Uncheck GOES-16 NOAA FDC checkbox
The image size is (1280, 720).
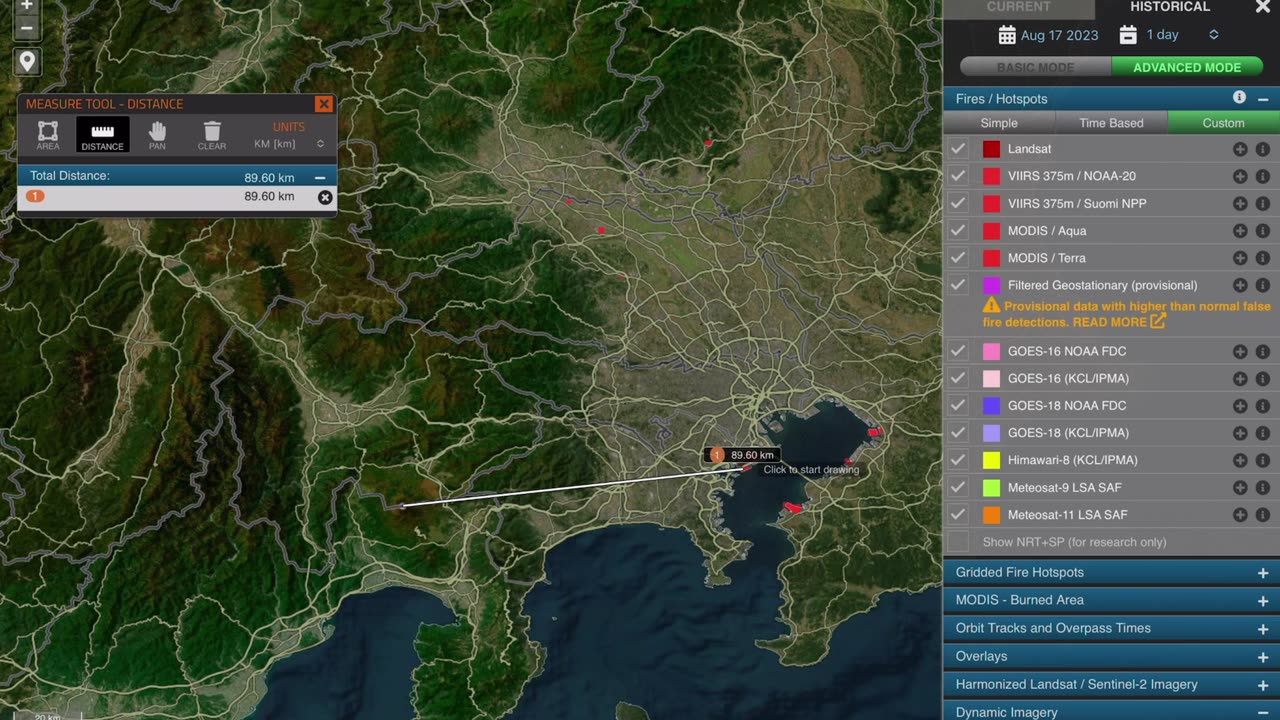click(x=958, y=351)
